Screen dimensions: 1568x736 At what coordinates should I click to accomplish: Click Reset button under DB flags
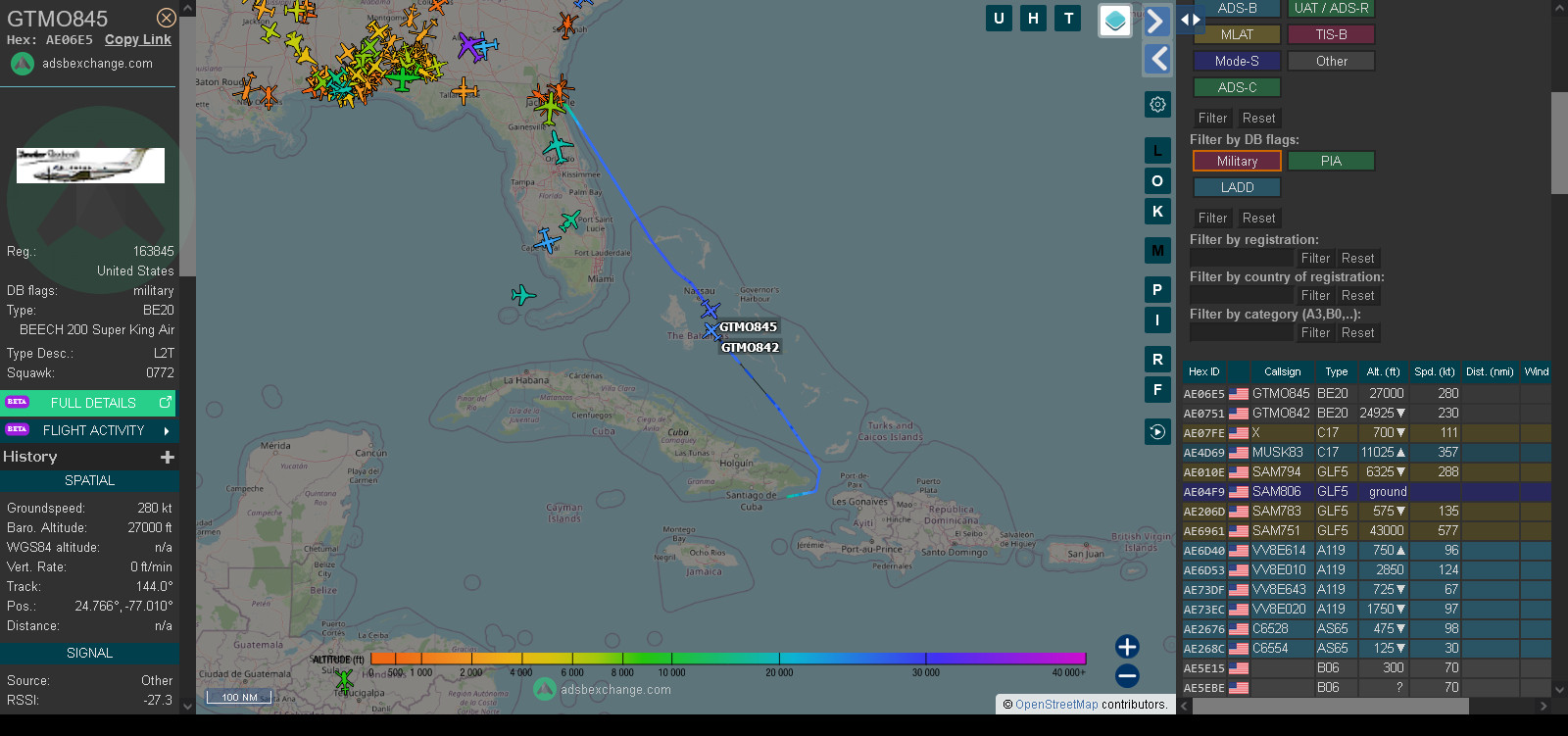[x=1258, y=218]
